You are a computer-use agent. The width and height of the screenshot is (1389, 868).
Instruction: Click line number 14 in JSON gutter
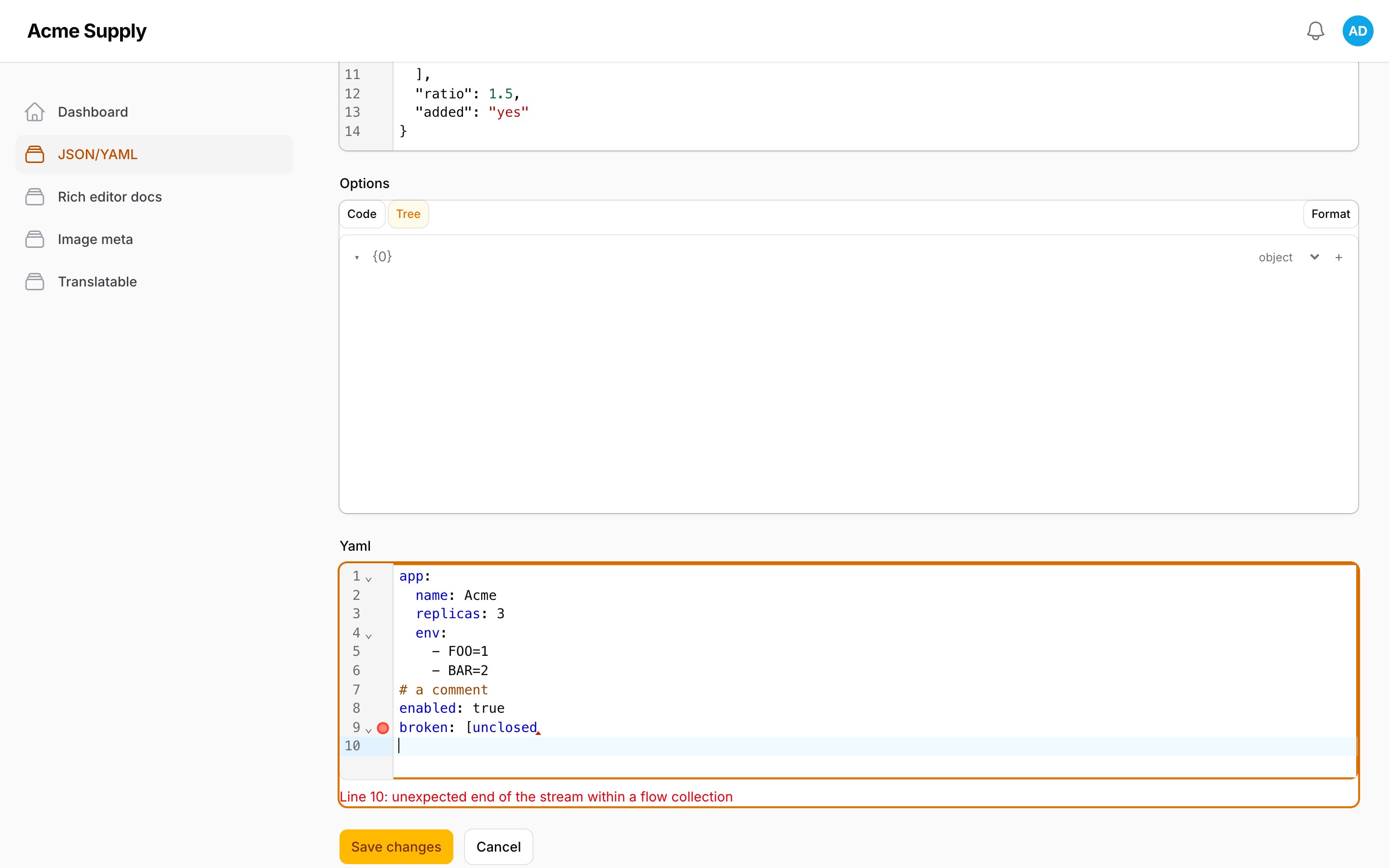point(353,132)
